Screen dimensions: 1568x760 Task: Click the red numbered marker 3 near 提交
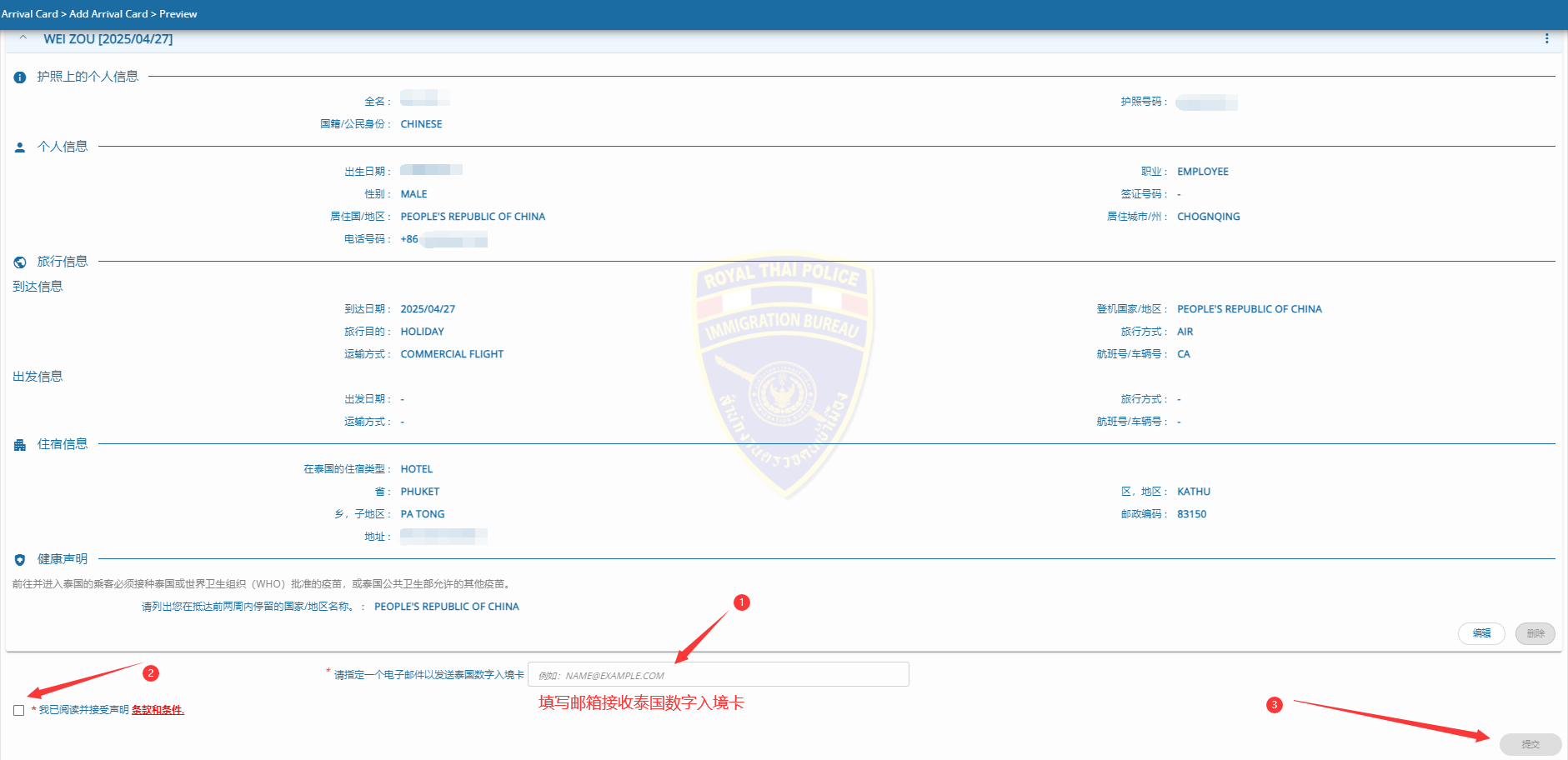coord(1273,704)
